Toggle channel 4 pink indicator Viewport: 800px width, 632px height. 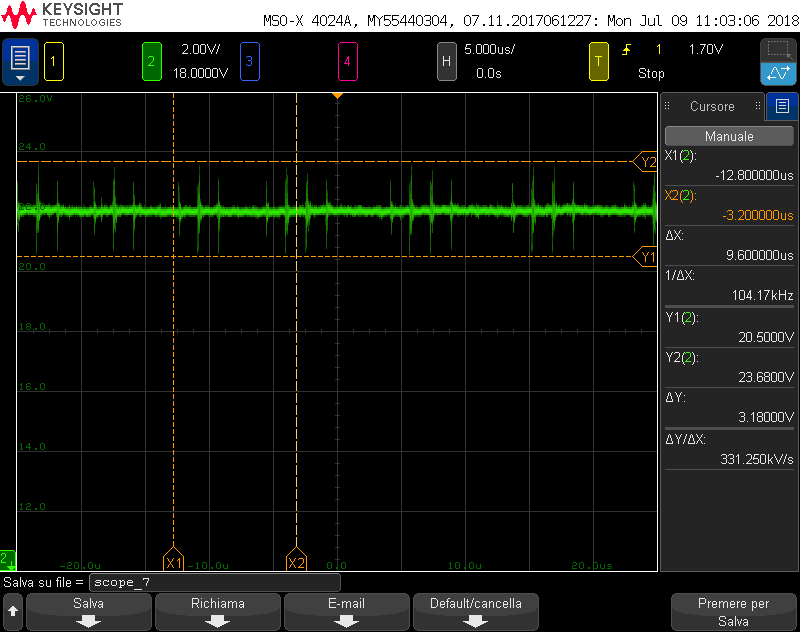coord(347,62)
